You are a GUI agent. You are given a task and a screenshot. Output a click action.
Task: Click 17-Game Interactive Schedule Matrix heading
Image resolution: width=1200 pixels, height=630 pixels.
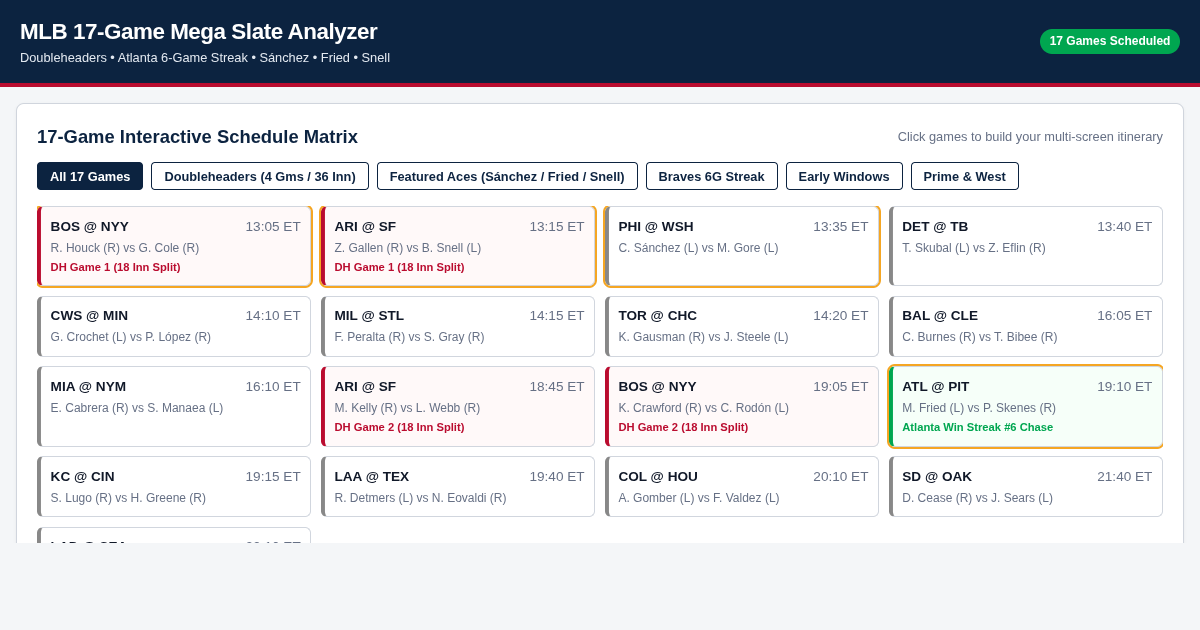(197, 137)
